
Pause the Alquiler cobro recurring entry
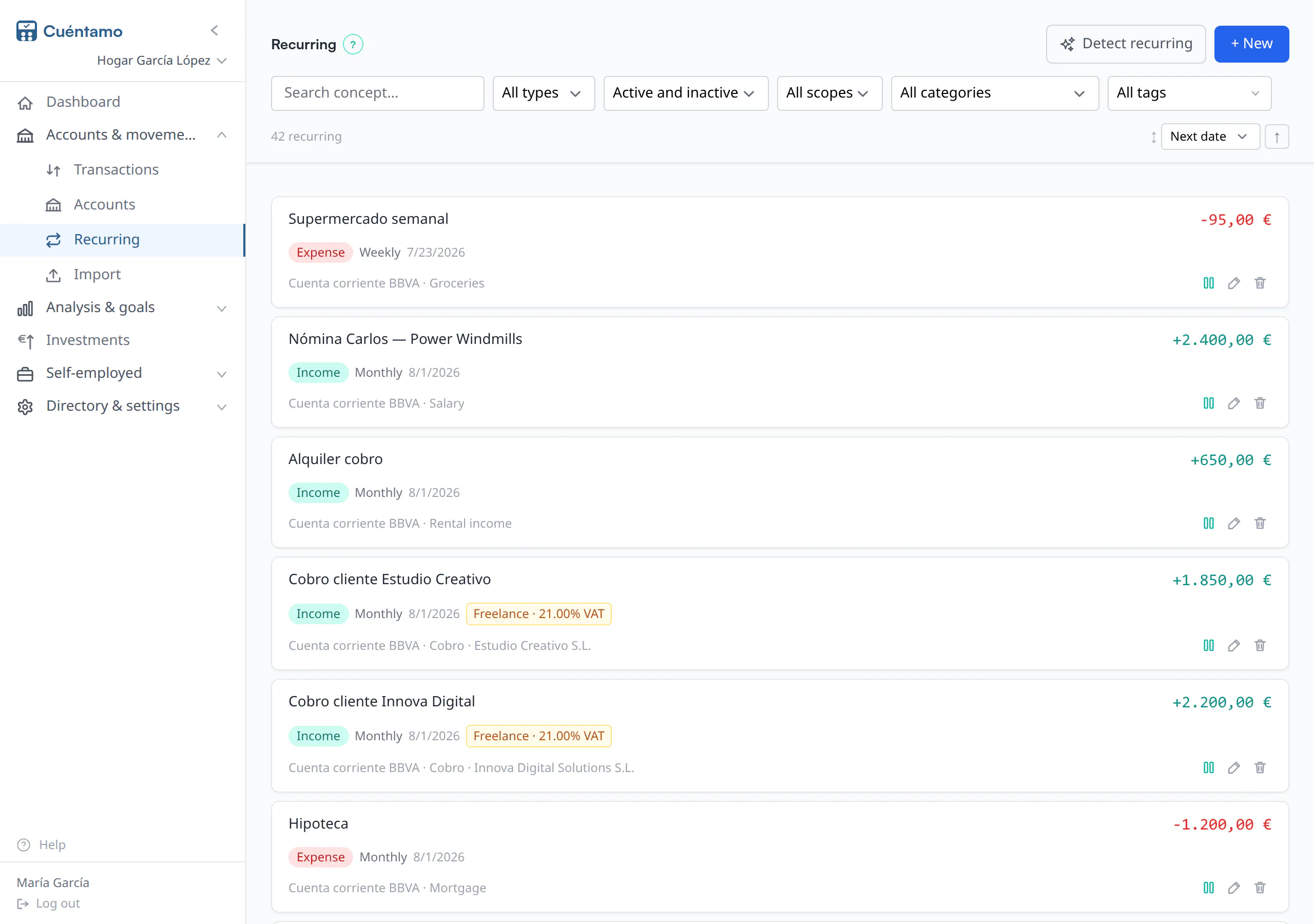(1208, 523)
